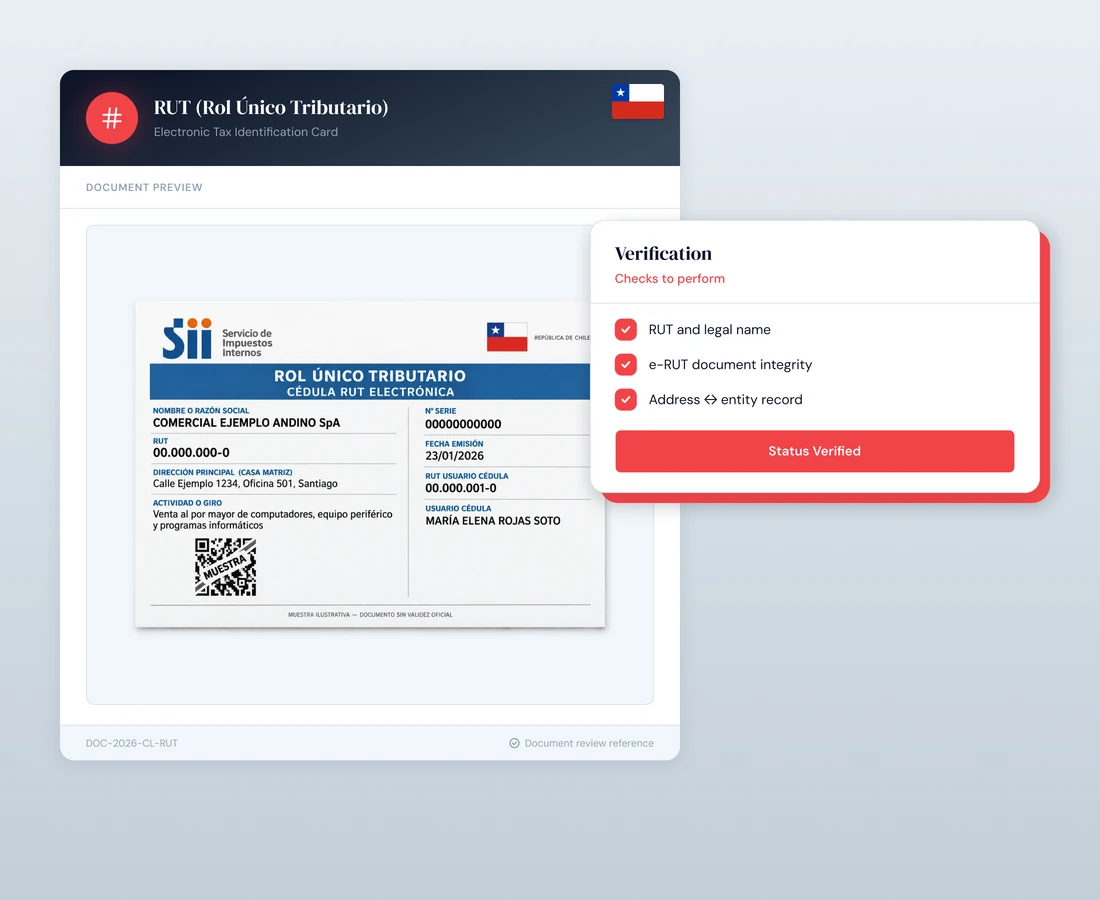Click the check-circle icon beside Document review reference

click(514, 743)
